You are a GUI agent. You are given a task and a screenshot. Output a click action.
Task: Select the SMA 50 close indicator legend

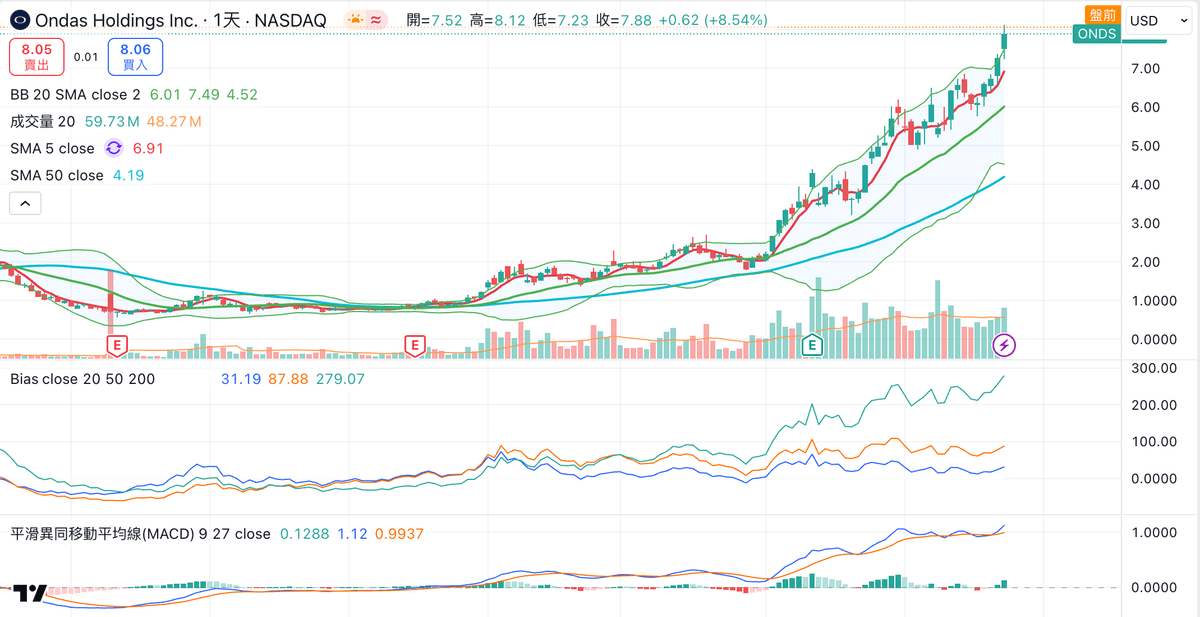[57, 175]
